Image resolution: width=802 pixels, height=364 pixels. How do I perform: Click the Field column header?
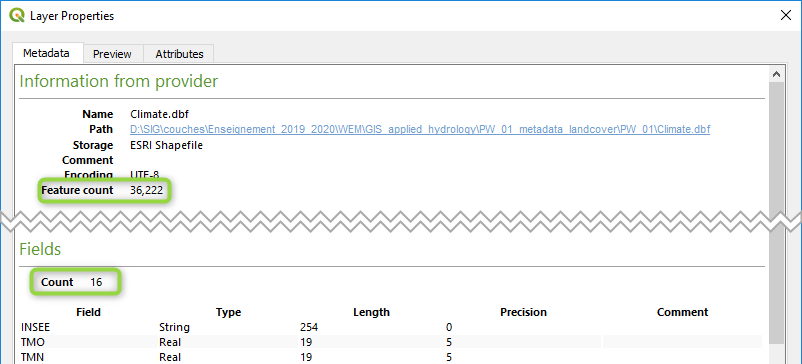click(88, 312)
